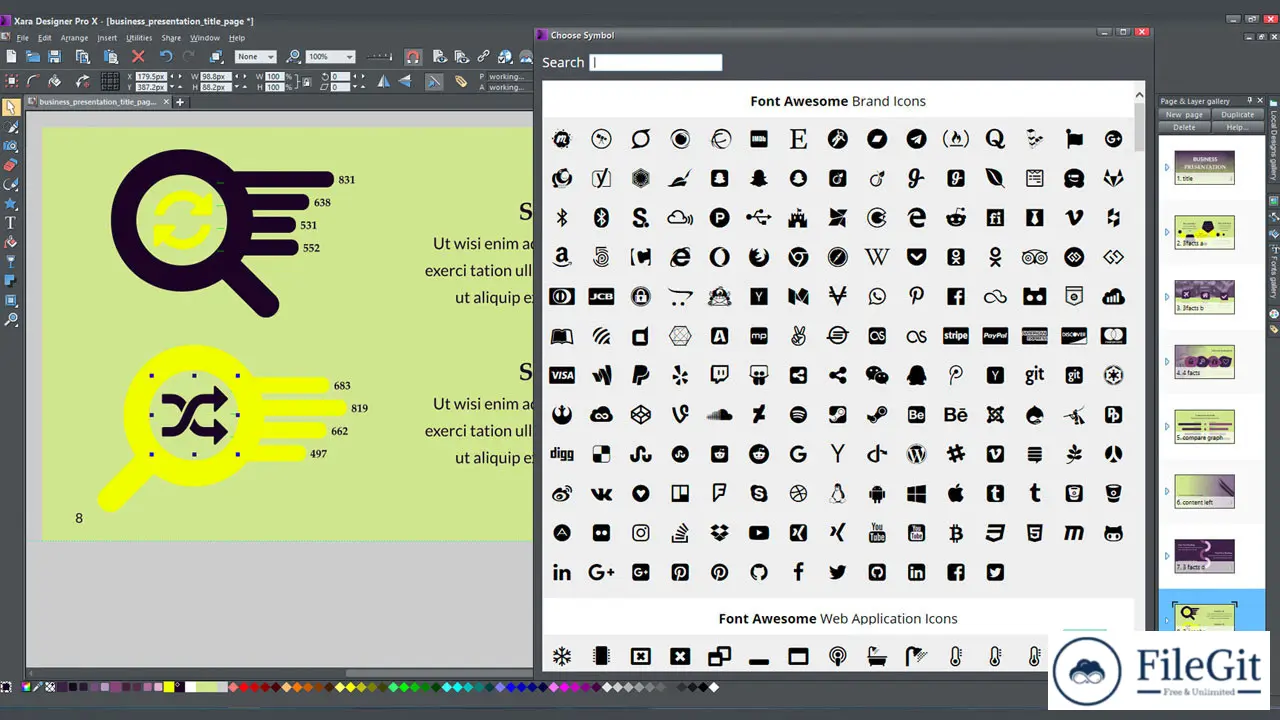Pick the Instagram camera symbol

pos(641,533)
